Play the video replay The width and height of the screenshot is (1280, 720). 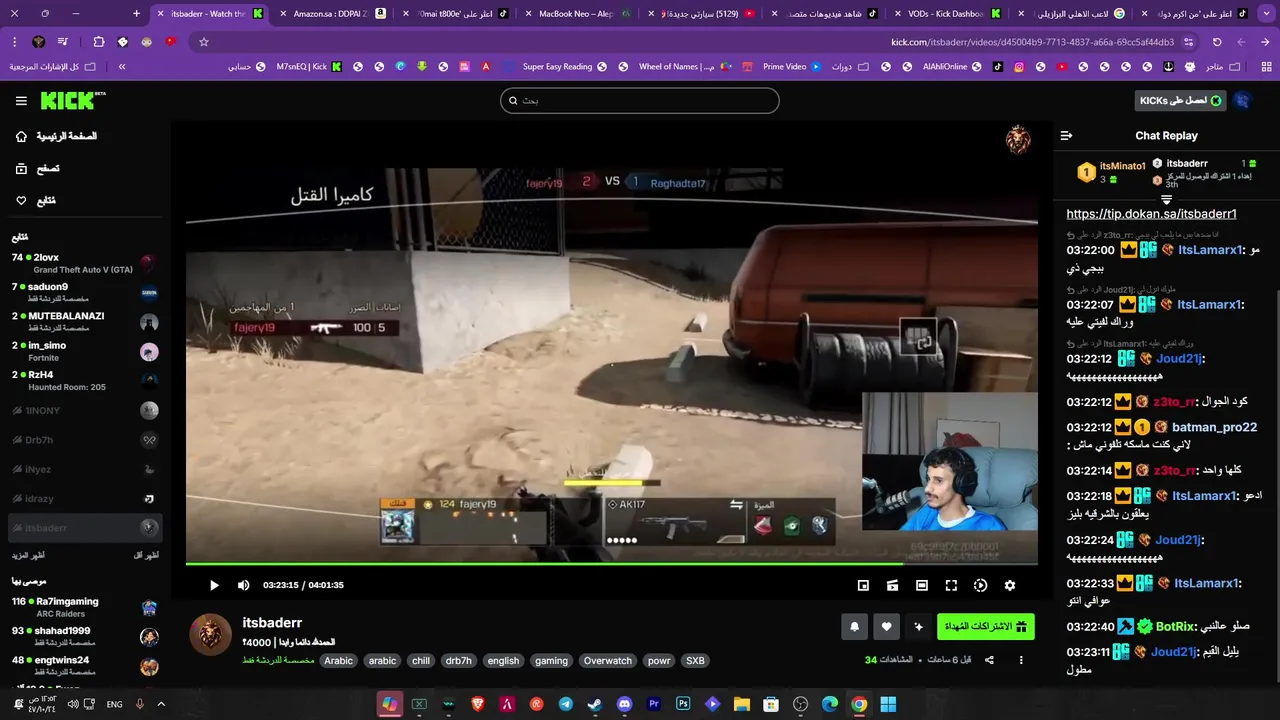tap(214, 585)
